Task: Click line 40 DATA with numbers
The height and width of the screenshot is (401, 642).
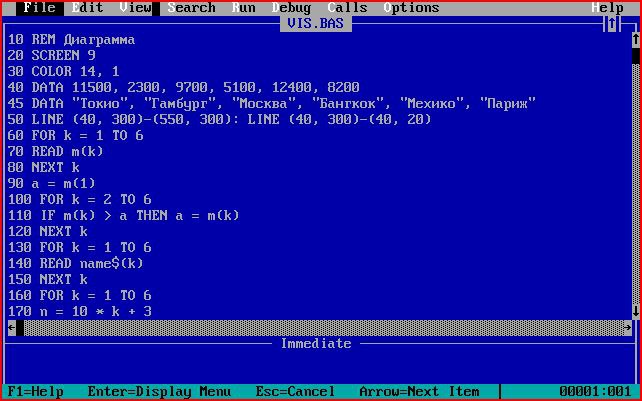Action: 183,87
